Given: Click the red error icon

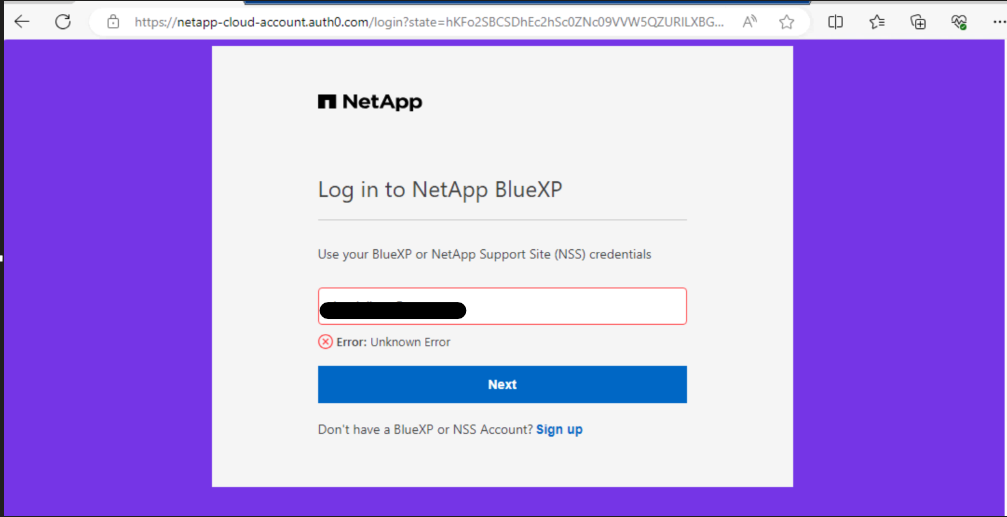Looking at the screenshot, I should pyautogui.click(x=325, y=342).
